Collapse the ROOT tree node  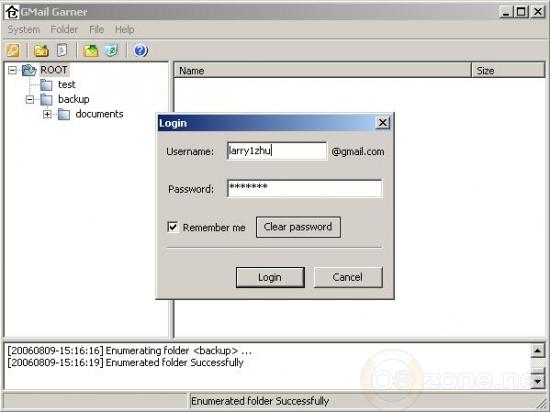(12, 70)
